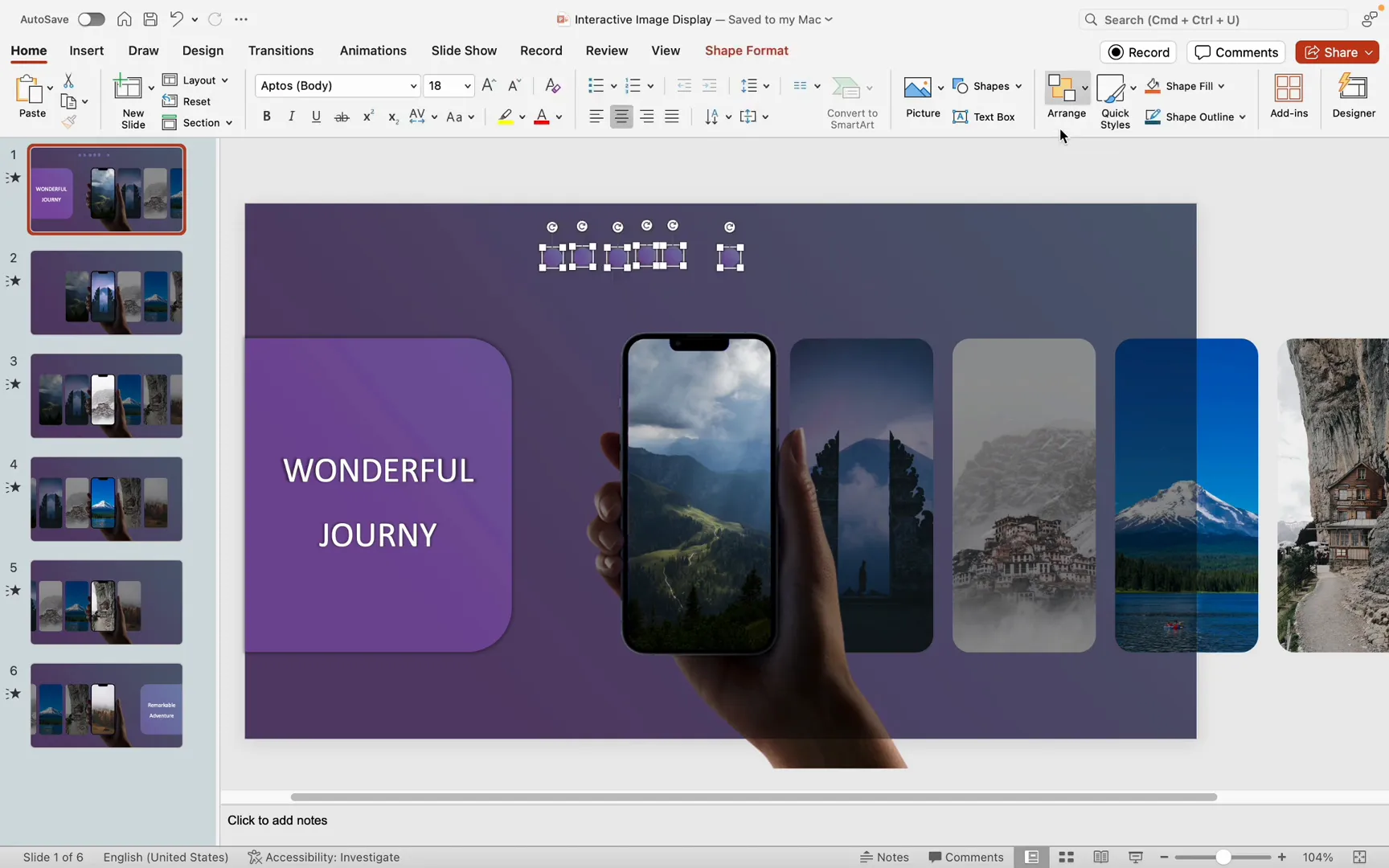This screenshot has width=1389, height=868.
Task: Switch to Normal view in status bar
Action: point(1032,858)
